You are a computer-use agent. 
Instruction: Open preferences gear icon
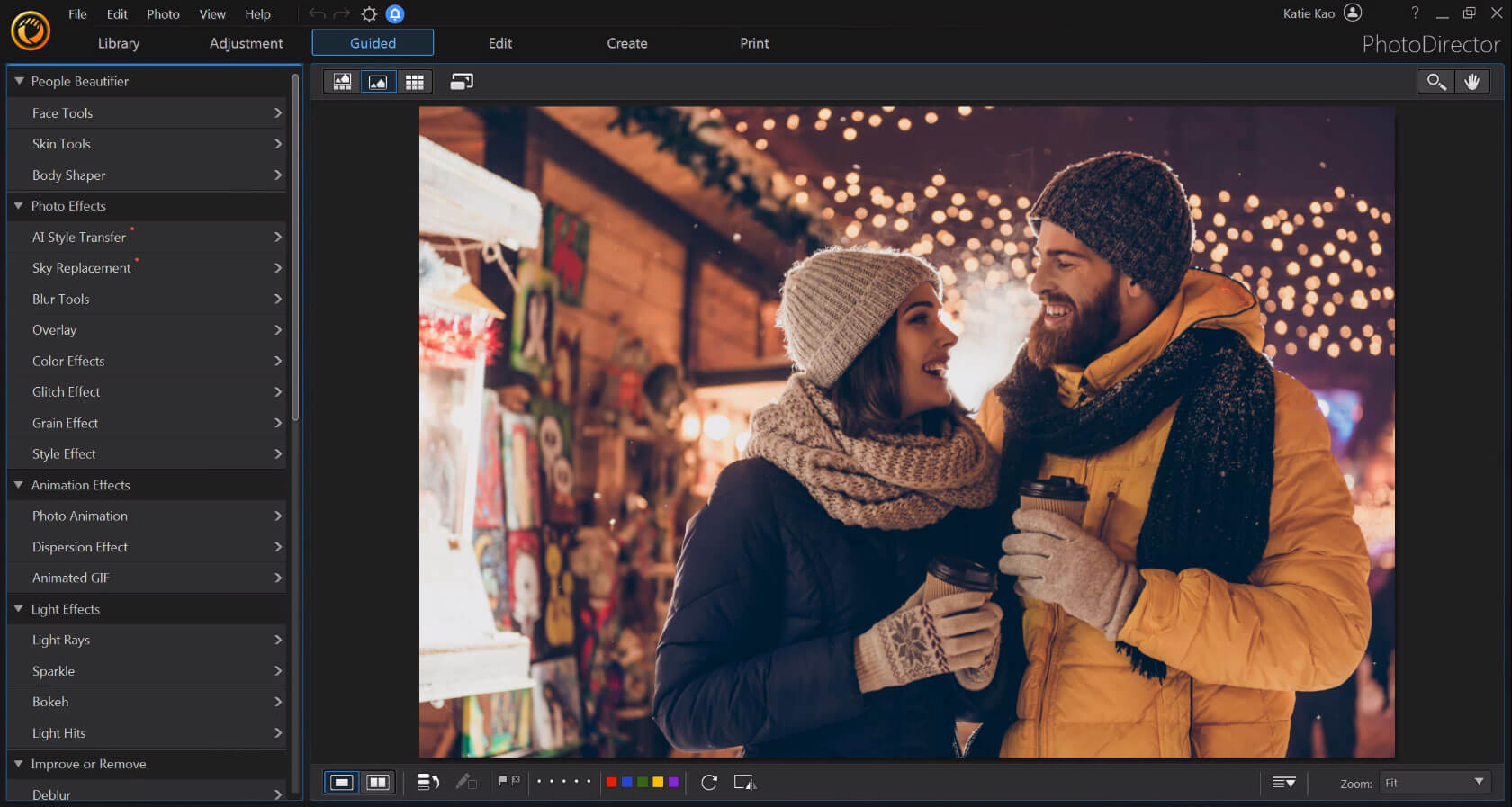click(x=369, y=13)
